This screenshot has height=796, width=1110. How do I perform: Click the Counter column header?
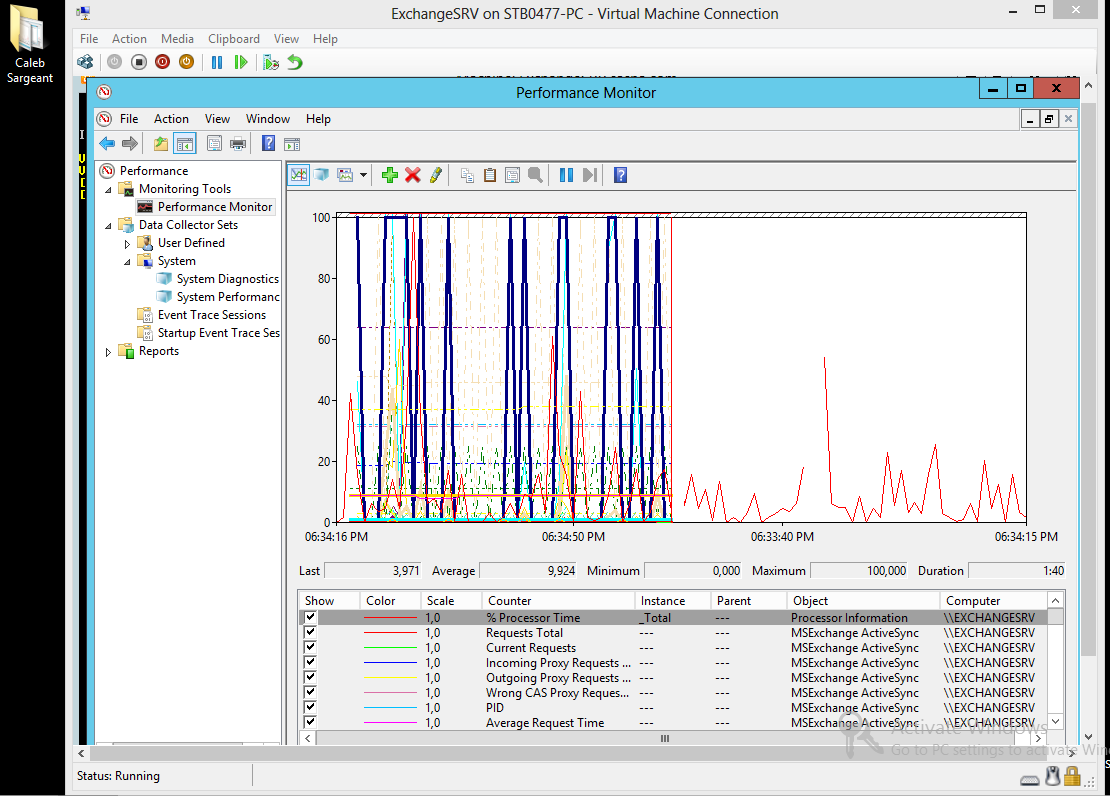(x=558, y=601)
